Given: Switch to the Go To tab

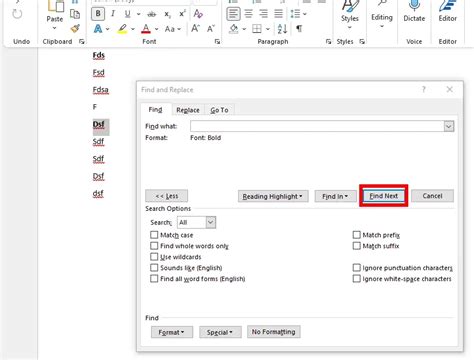Looking at the screenshot, I should coord(219,110).
